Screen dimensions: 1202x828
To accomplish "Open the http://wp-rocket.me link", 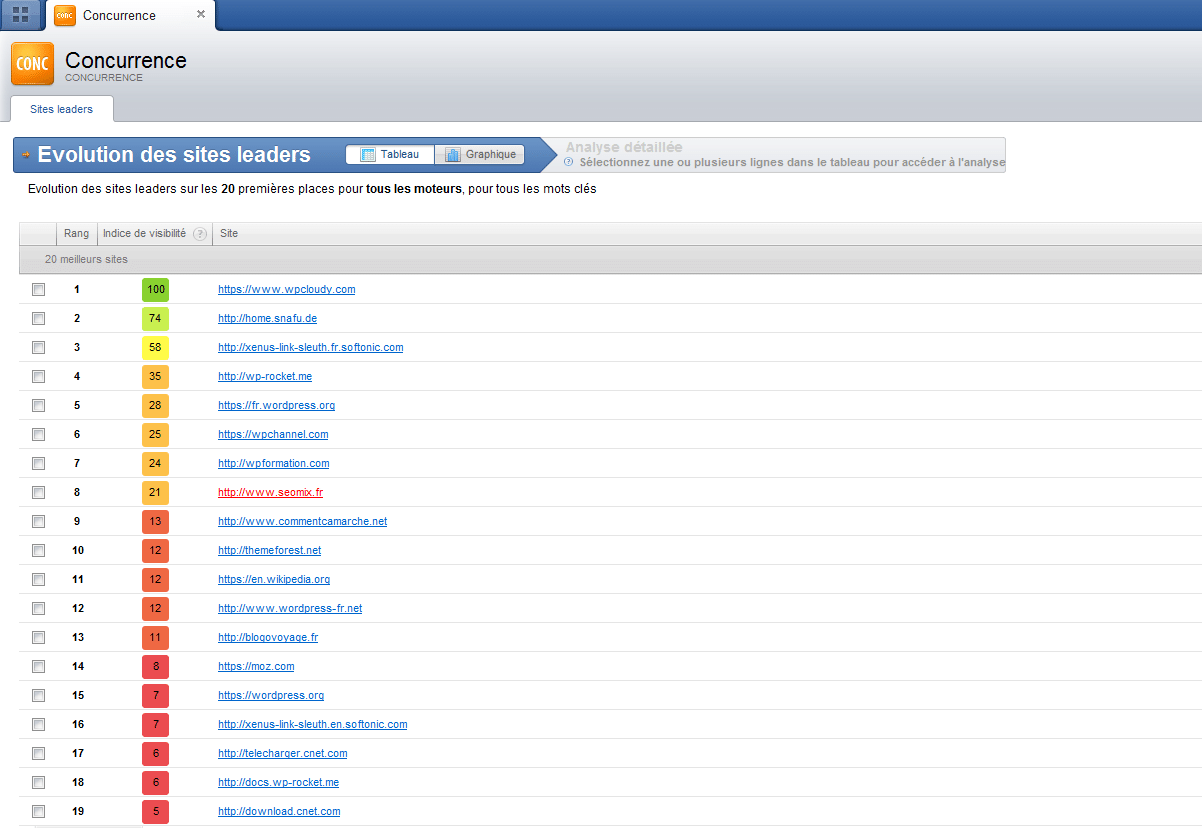I will click(265, 376).
